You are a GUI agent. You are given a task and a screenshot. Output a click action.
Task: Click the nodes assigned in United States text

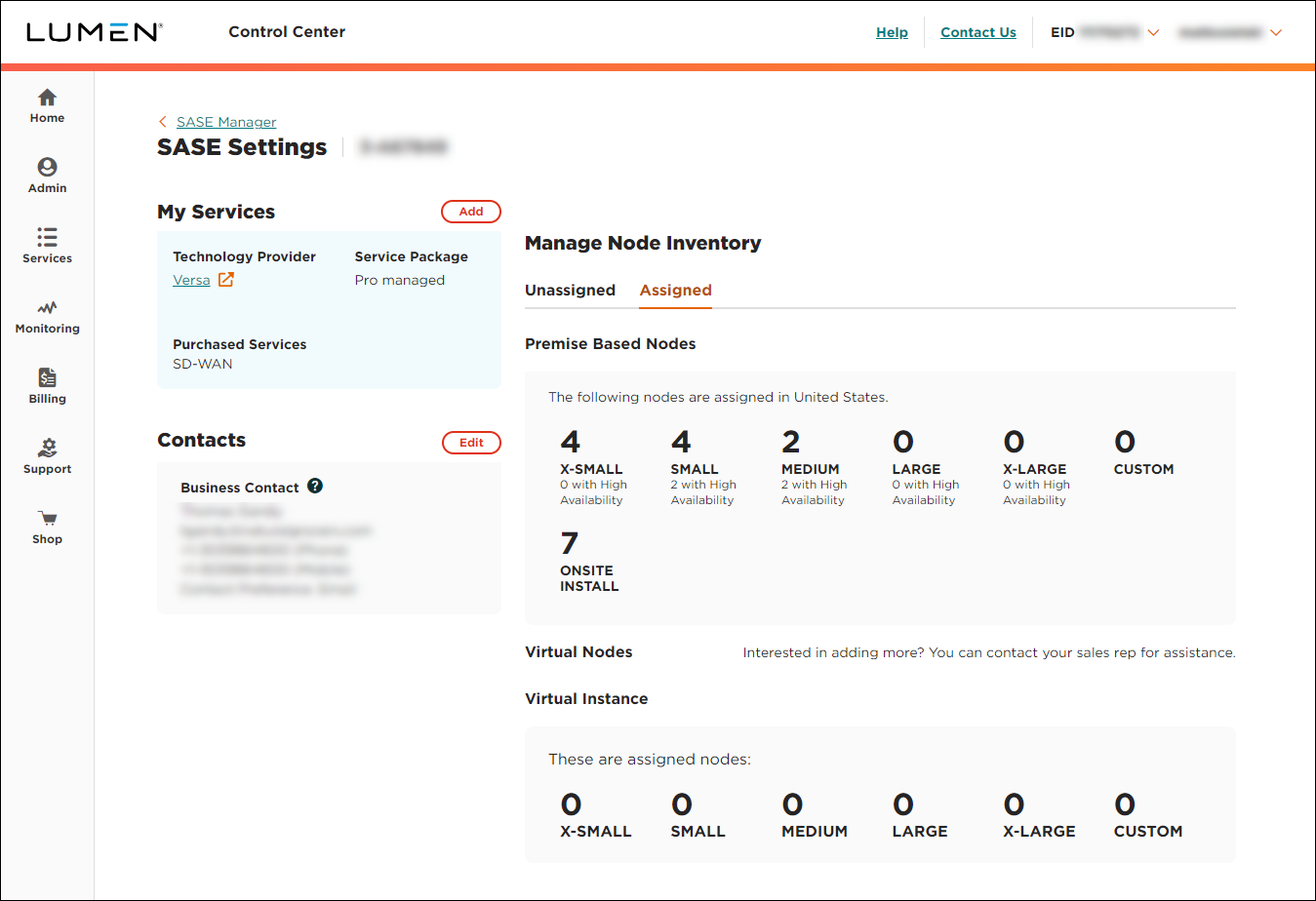click(x=718, y=397)
